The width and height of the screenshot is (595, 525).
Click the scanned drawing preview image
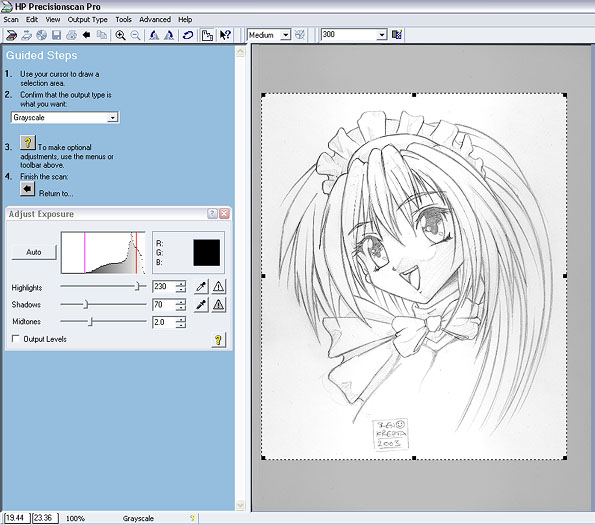pos(414,277)
